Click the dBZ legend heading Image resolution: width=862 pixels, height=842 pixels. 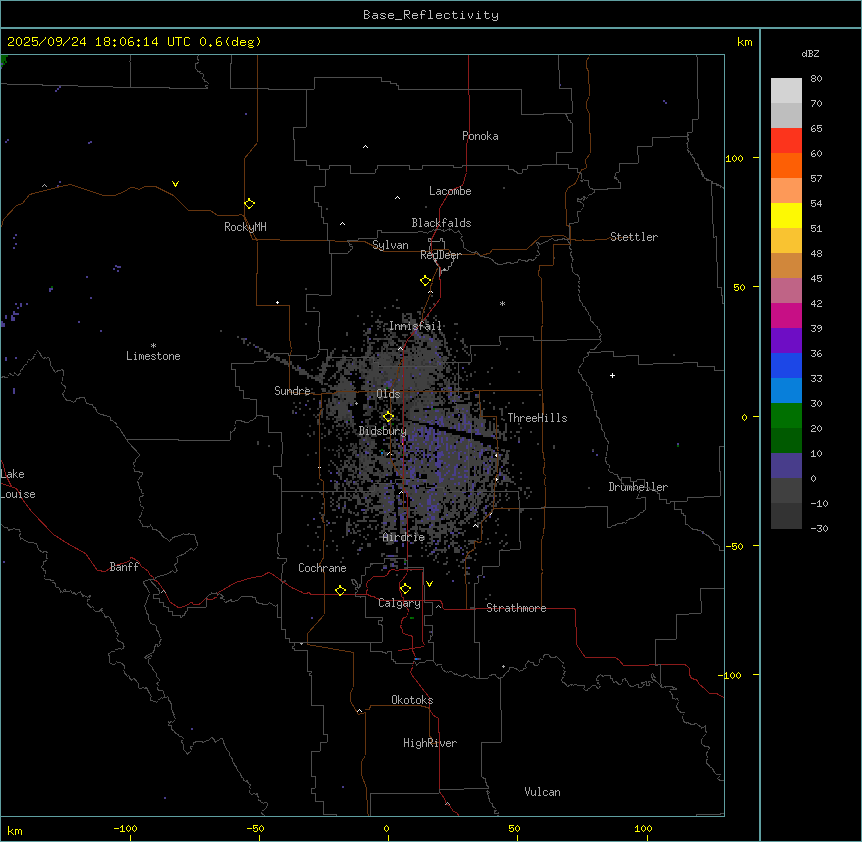(811, 53)
